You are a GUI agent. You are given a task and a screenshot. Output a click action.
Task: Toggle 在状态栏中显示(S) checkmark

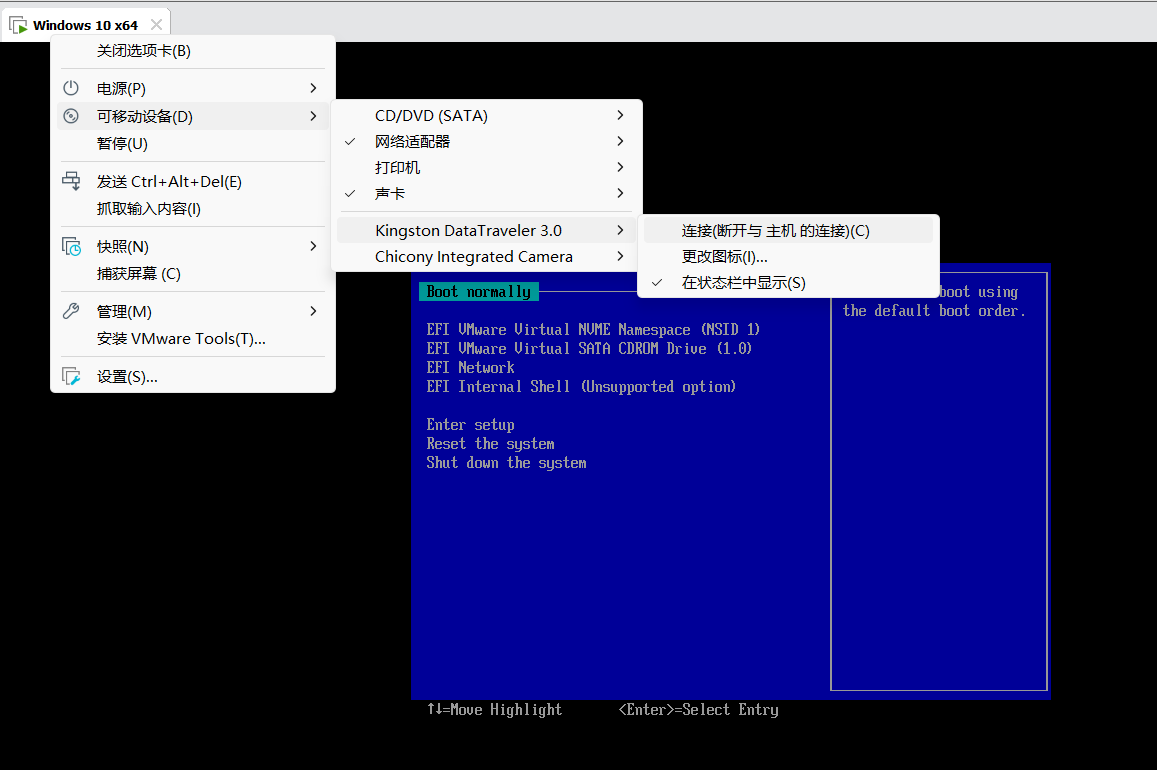(788, 282)
